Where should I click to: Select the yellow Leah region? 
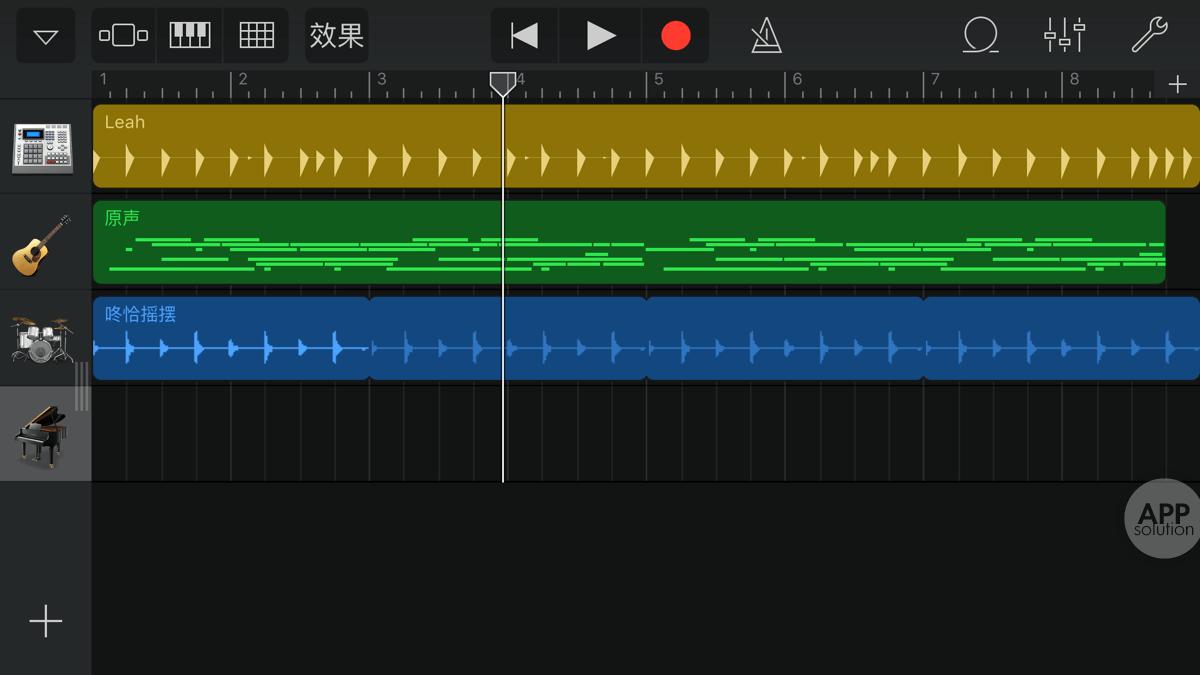pos(646,146)
